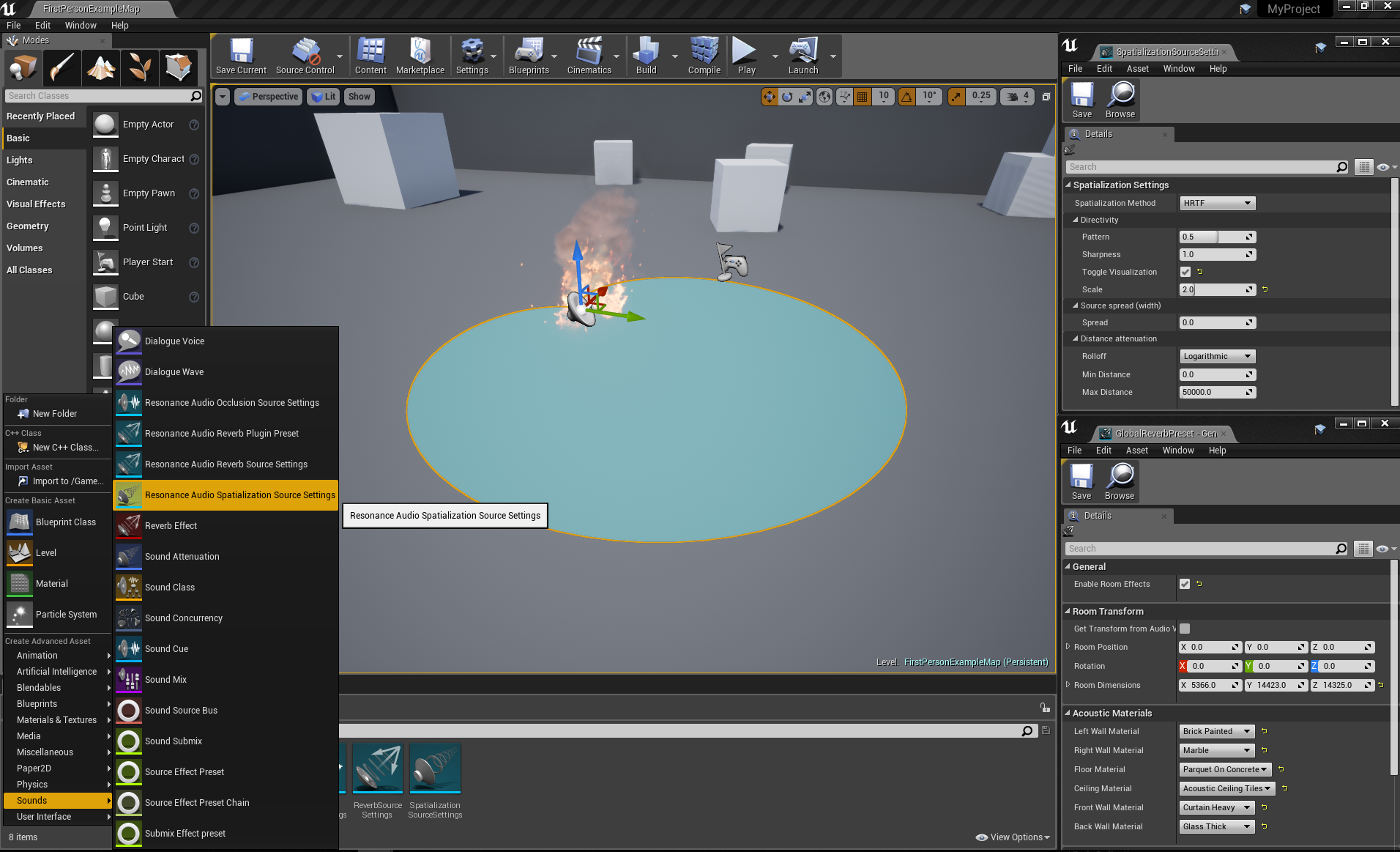Toggle visibility eye in GlobalReverbPreset details

coord(1385,549)
